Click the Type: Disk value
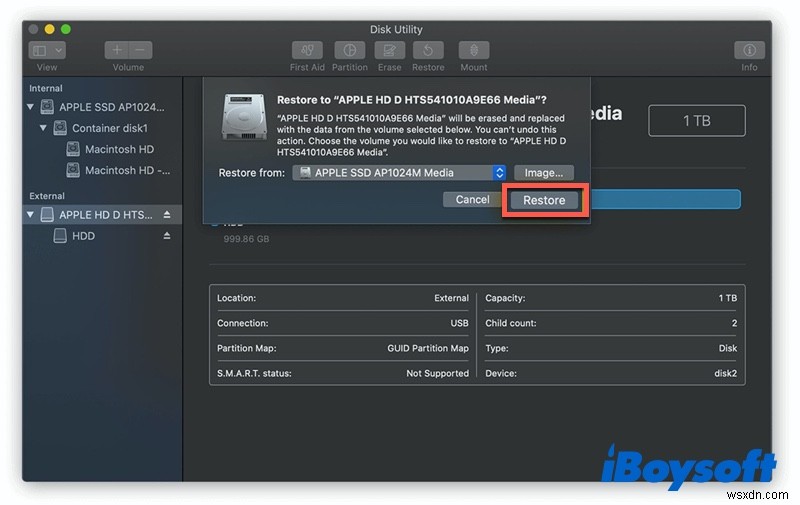Image resolution: width=800 pixels, height=505 pixels. coord(728,348)
